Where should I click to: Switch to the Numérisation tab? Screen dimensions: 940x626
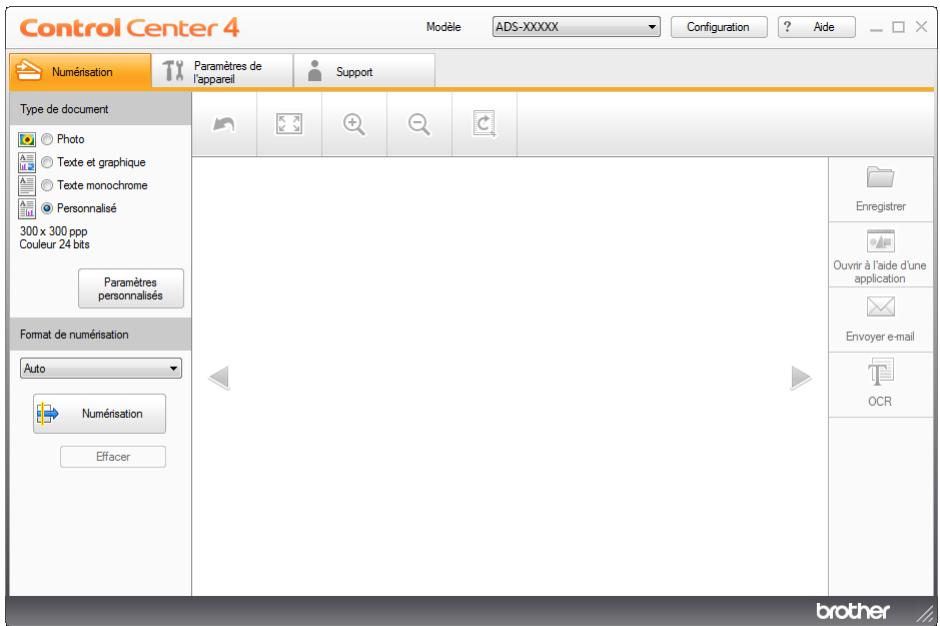pos(80,71)
